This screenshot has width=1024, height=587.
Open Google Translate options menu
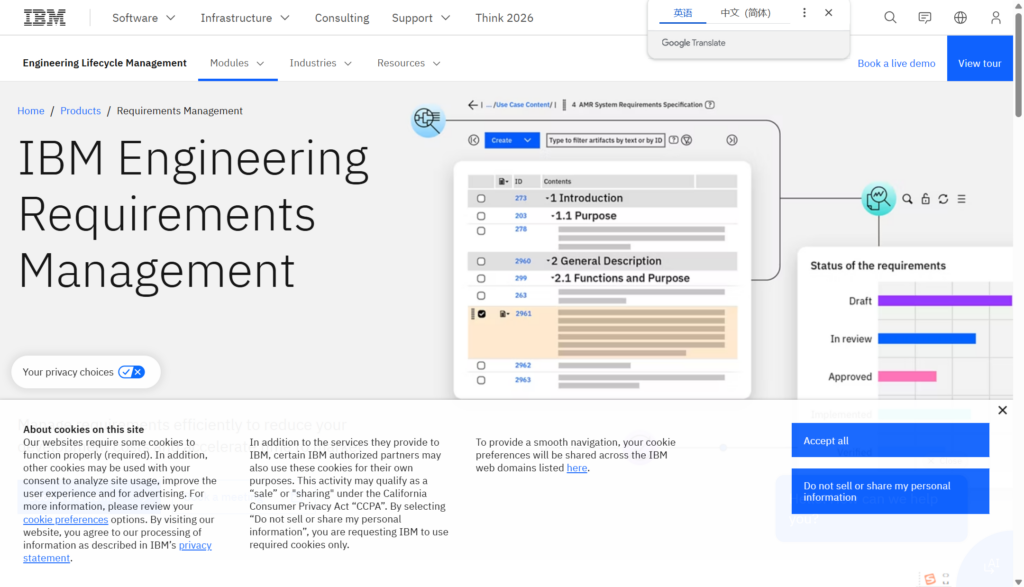click(804, 13)
